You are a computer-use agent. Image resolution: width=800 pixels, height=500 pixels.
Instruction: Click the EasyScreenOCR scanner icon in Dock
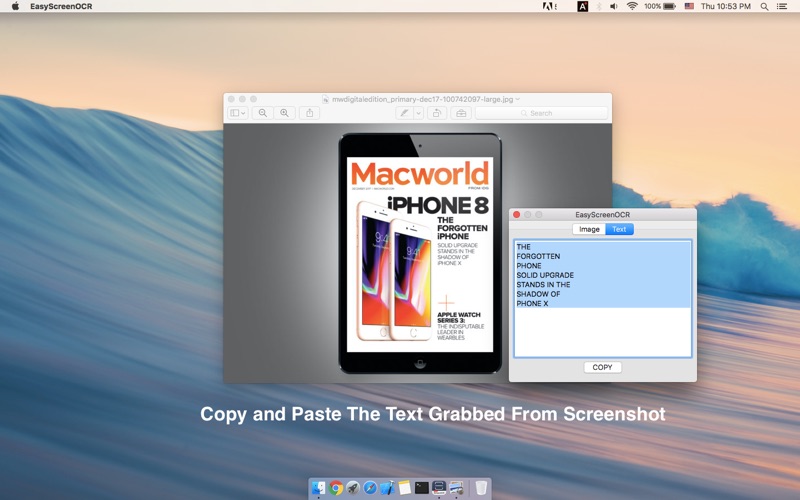[439, 488]
